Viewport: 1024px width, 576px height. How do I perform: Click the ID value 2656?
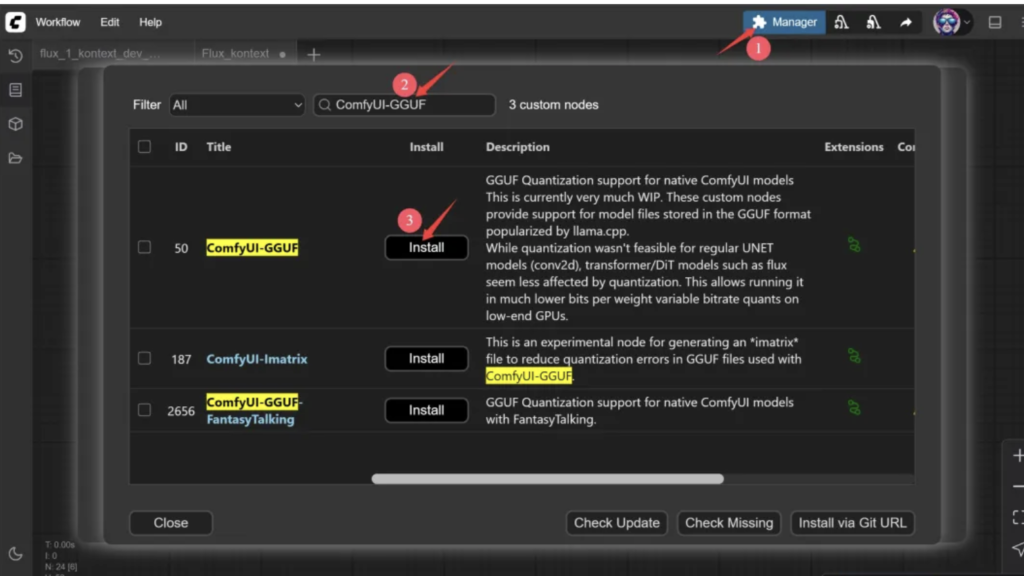(x=181, y=411)
